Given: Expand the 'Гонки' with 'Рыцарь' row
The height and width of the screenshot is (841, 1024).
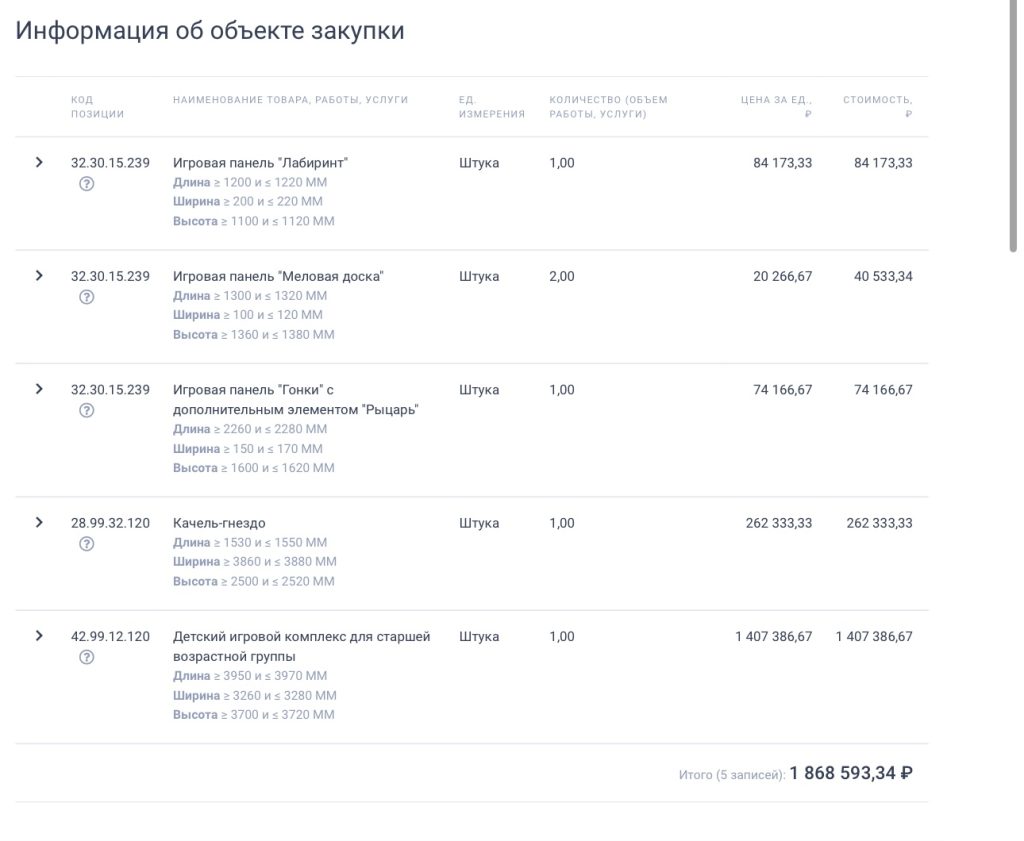Looking at the screenshot, I should (x=39, y=389).
